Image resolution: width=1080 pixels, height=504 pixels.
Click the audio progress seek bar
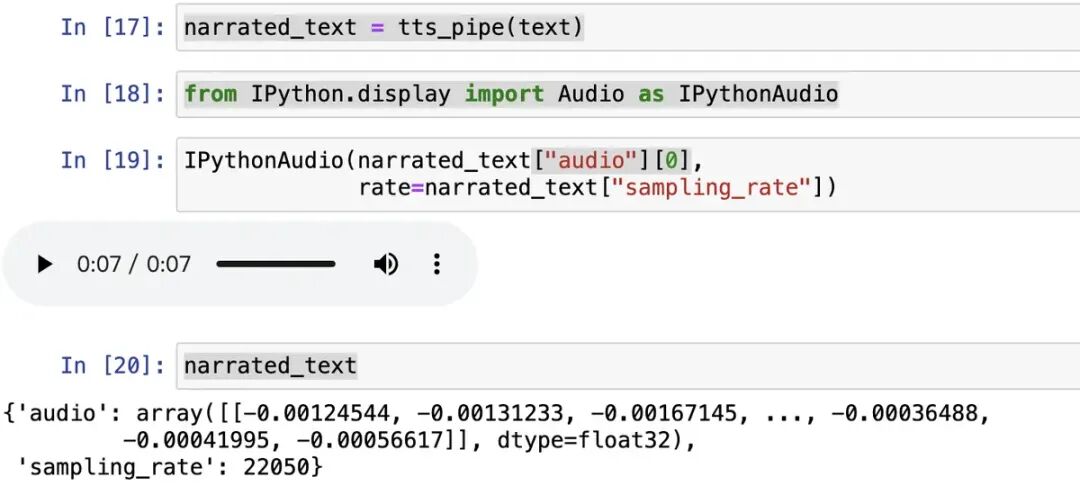276,264
